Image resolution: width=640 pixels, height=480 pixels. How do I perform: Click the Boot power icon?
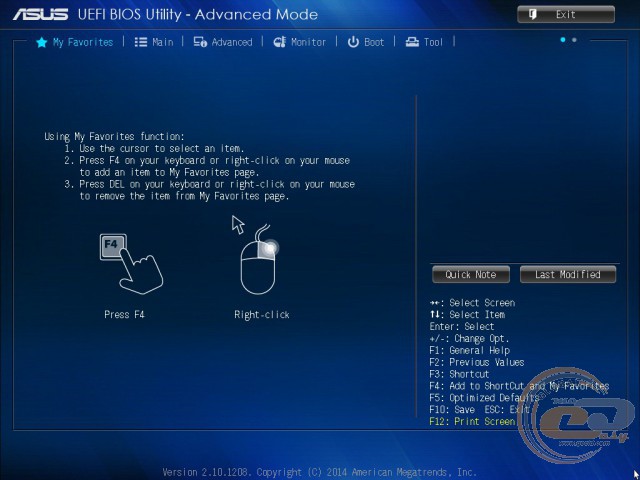tap(353, 42)
